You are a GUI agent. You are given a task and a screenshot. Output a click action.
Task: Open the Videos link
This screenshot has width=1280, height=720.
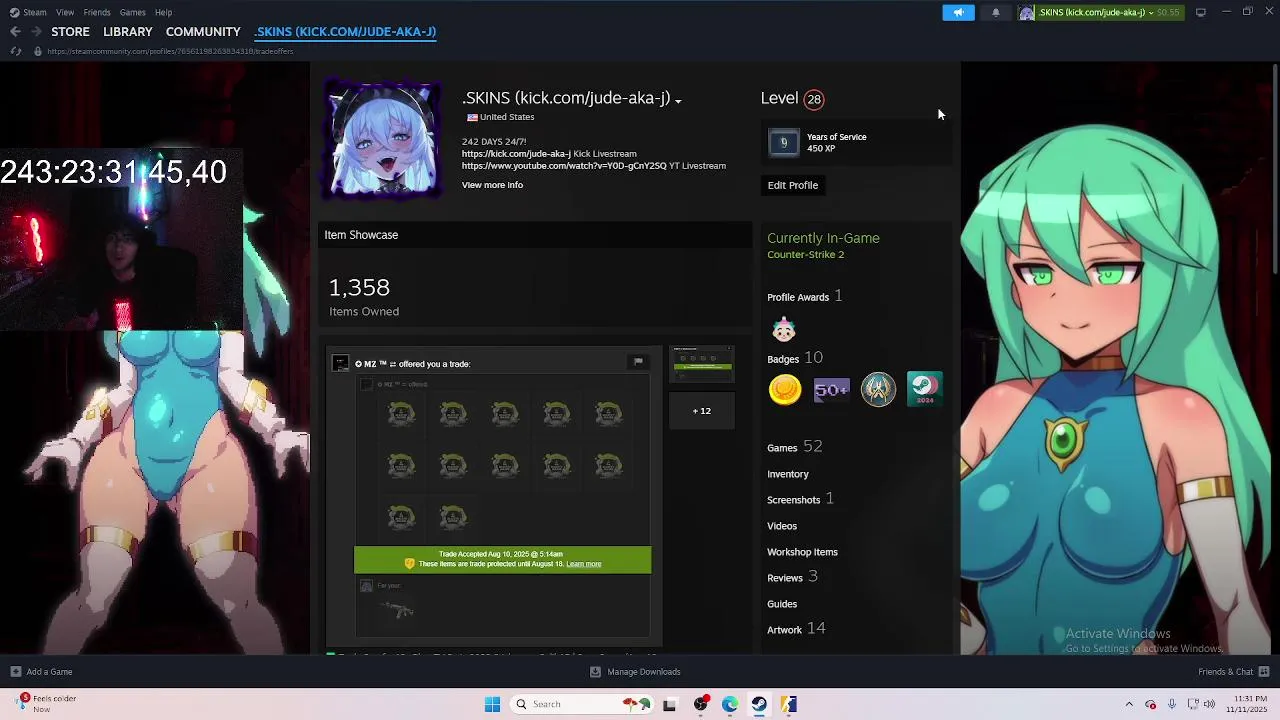pos(782,526)
